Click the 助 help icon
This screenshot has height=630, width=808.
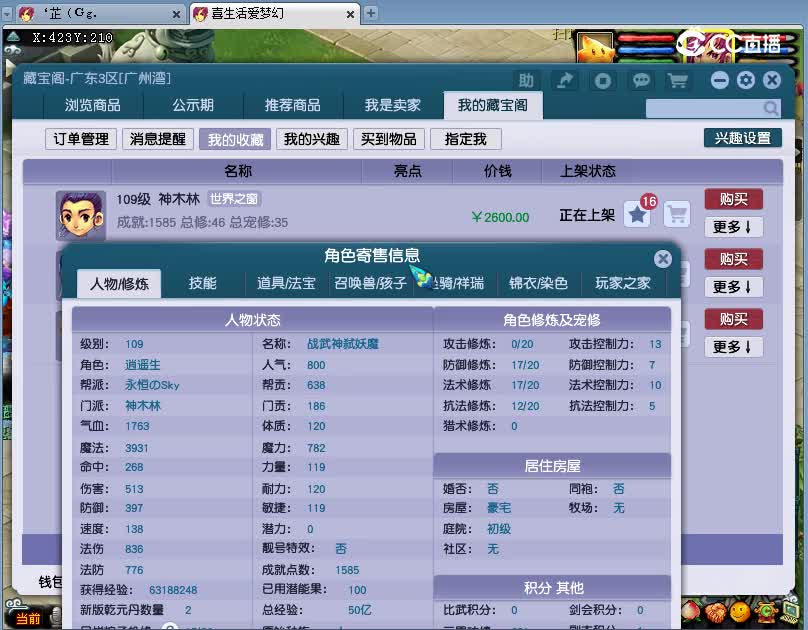click(x=527, y=80)
